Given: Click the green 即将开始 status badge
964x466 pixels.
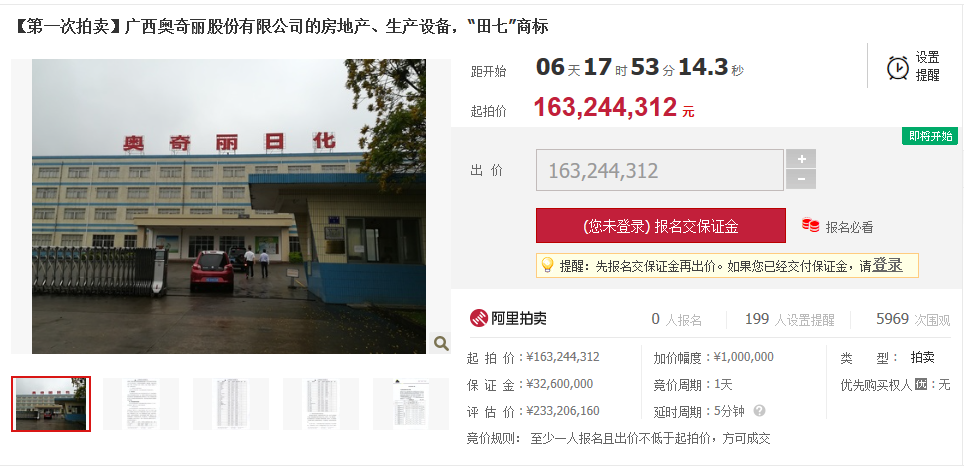Looking at the screenshot, I should click(x=930, y=136).
